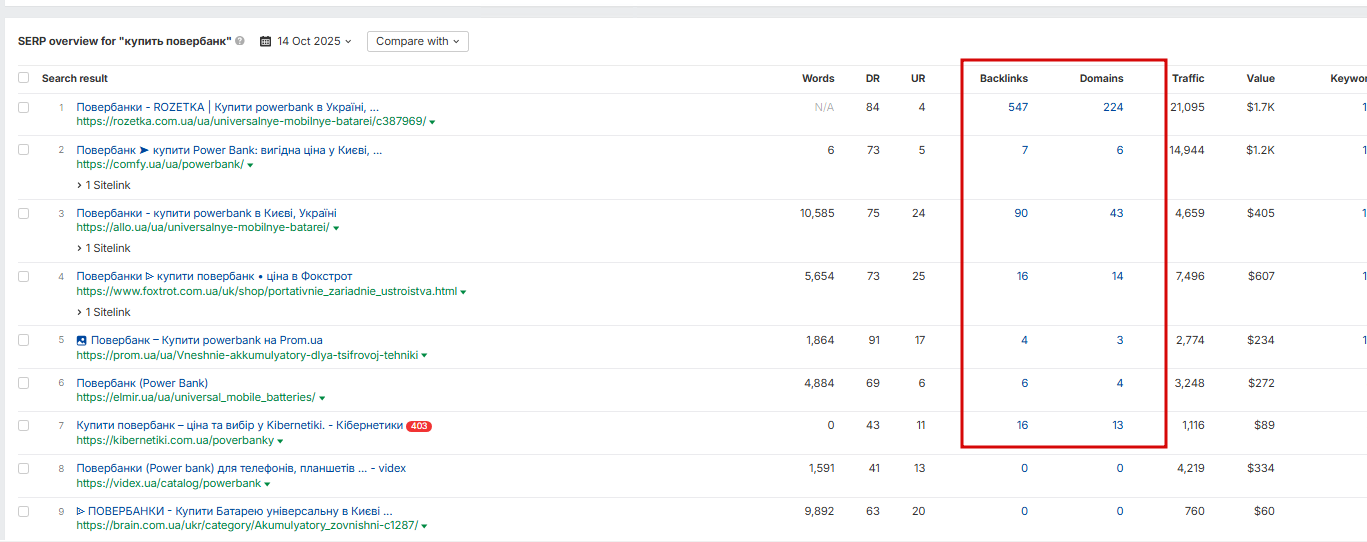1367x542 pixels.
Task: Open domains count 224 for ROZETKA
Action: (1113, 107)
